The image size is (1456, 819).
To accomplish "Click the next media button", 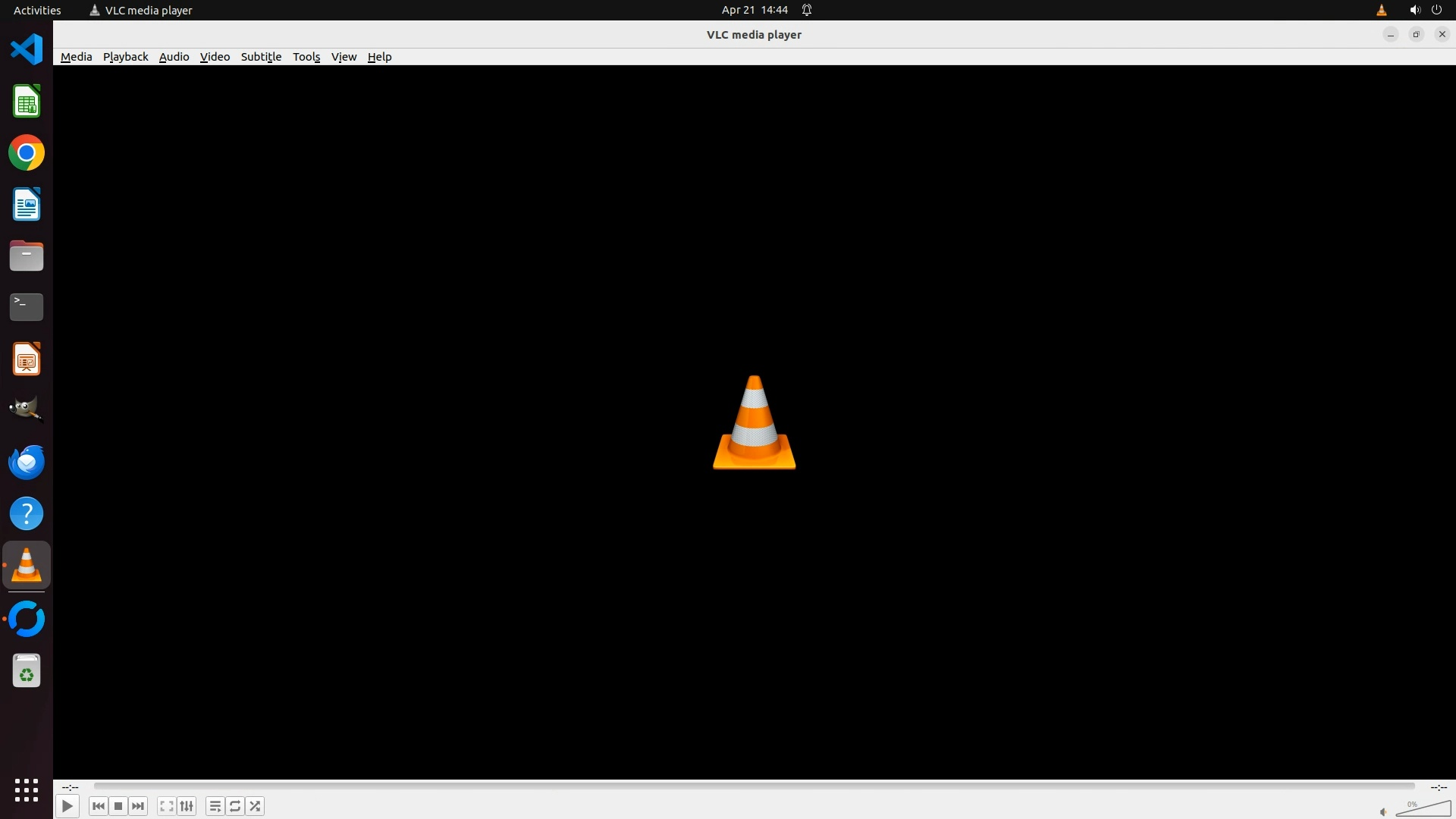I will click(x=138, y=806).
